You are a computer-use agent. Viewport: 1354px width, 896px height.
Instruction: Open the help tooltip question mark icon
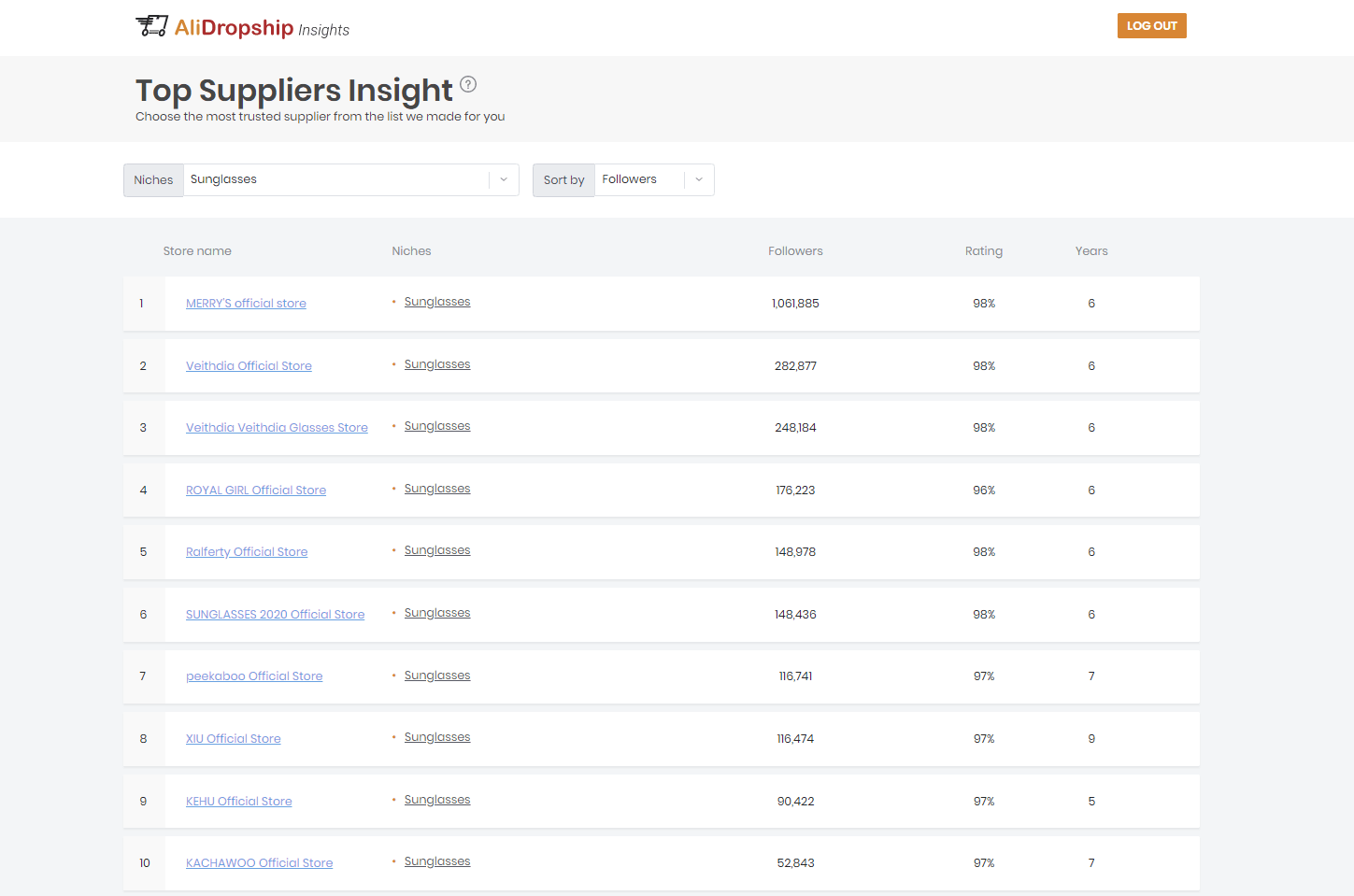coord(468,83)
